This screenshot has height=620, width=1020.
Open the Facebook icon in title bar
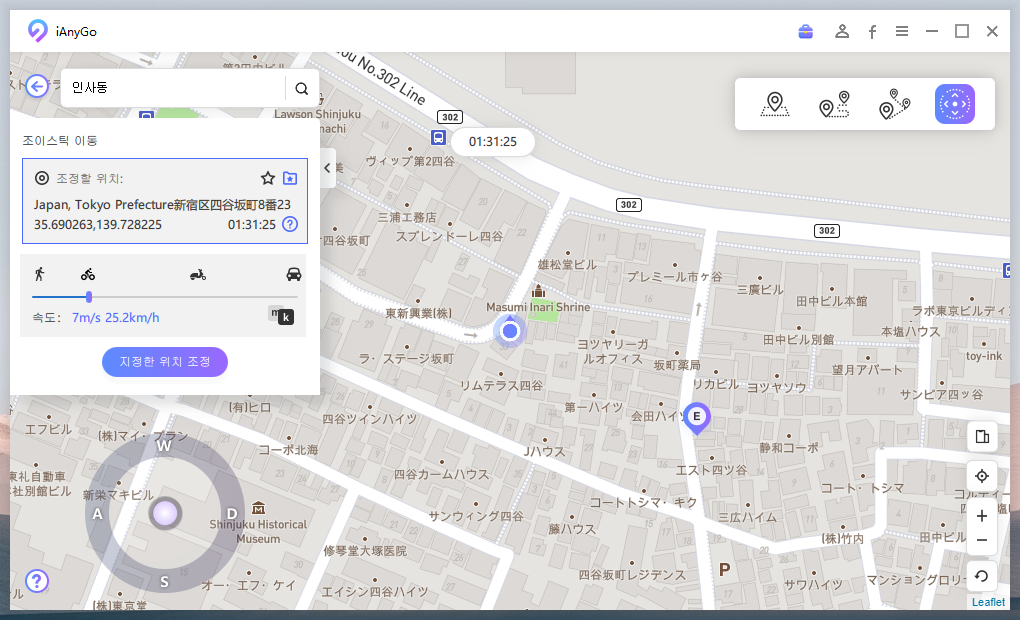tap(872, 32)
